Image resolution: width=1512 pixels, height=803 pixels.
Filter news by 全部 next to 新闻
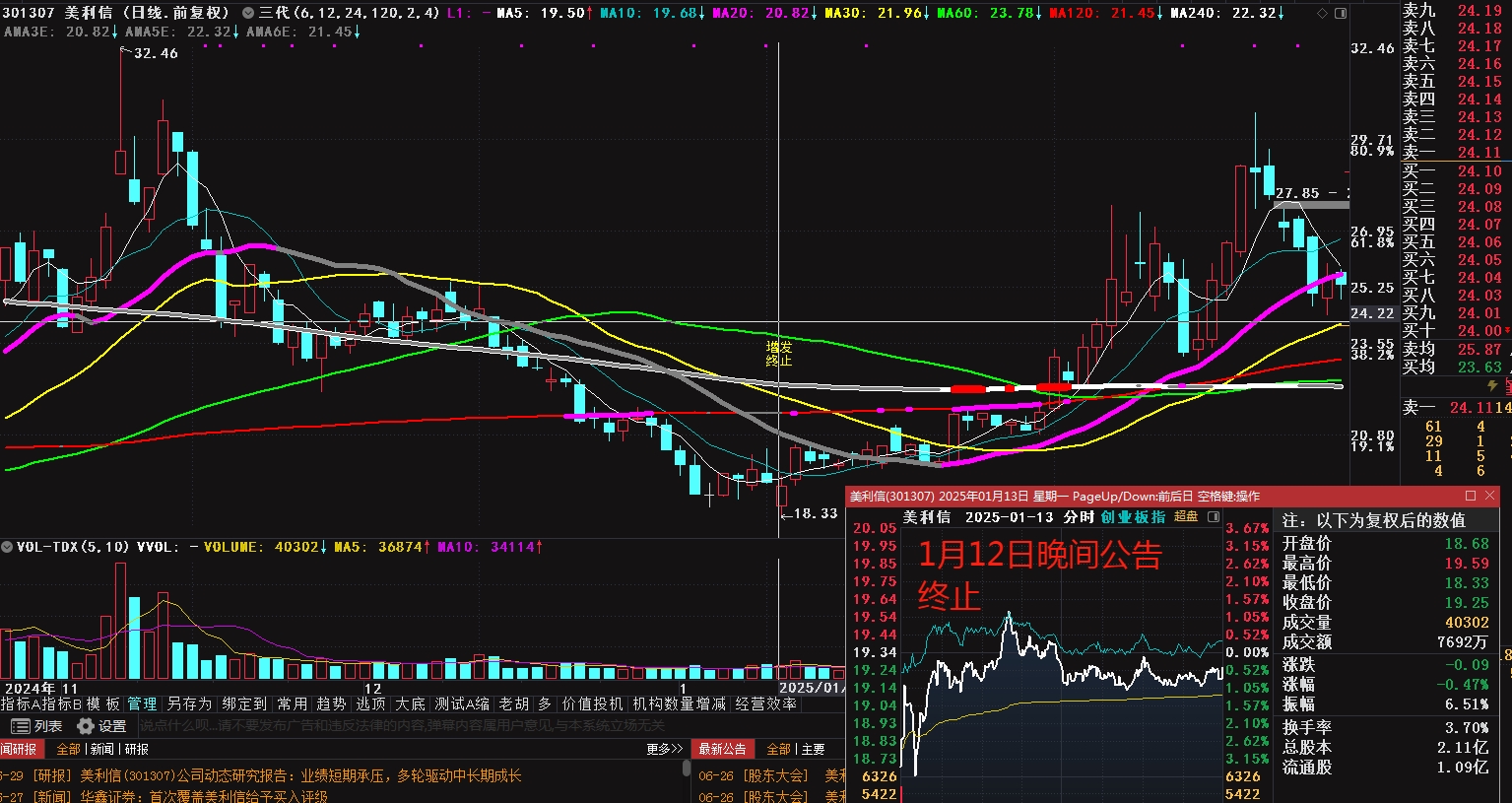coord(69,750)
